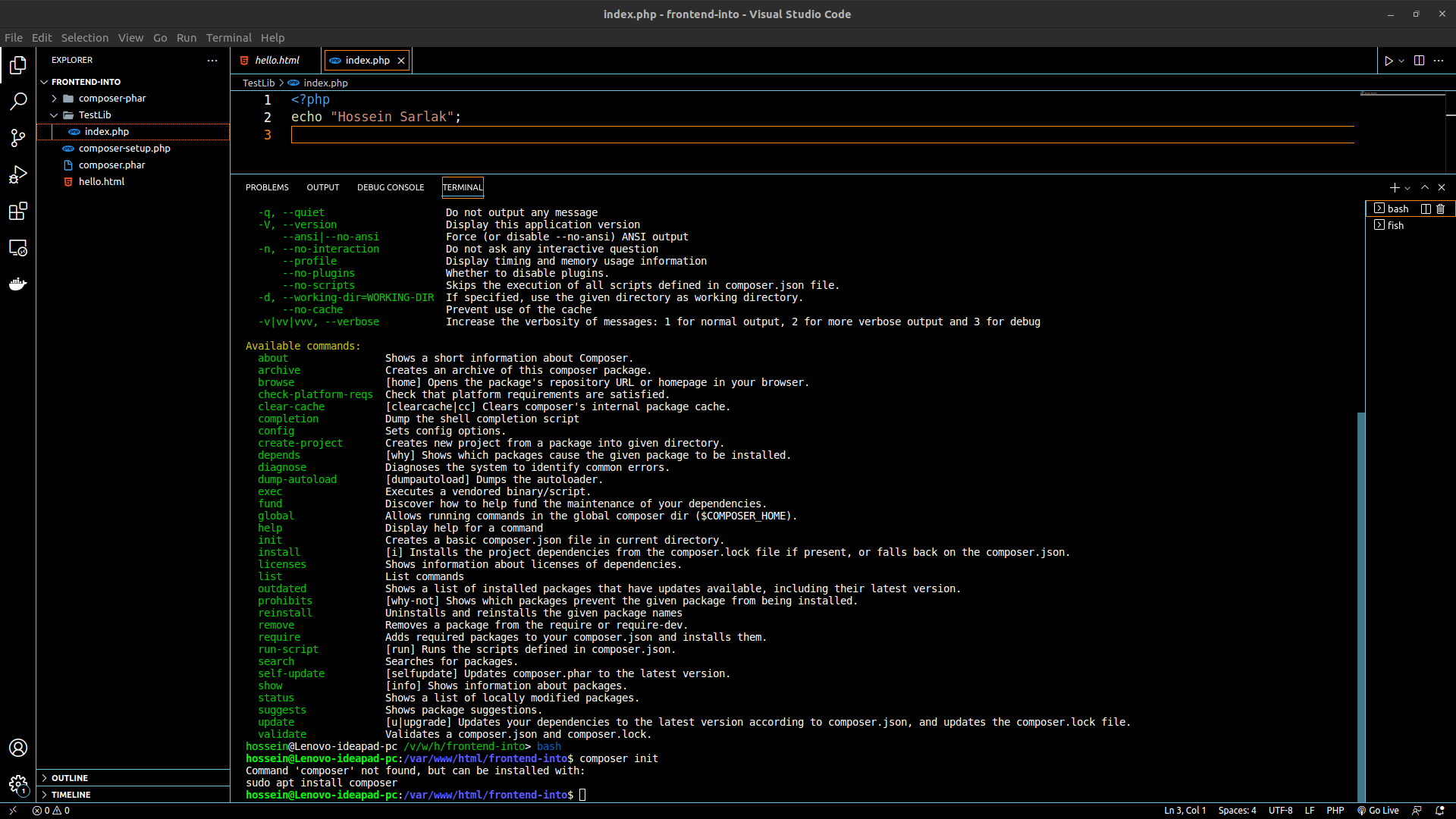Click index.php in the breadcrumb path

point(325,83)
